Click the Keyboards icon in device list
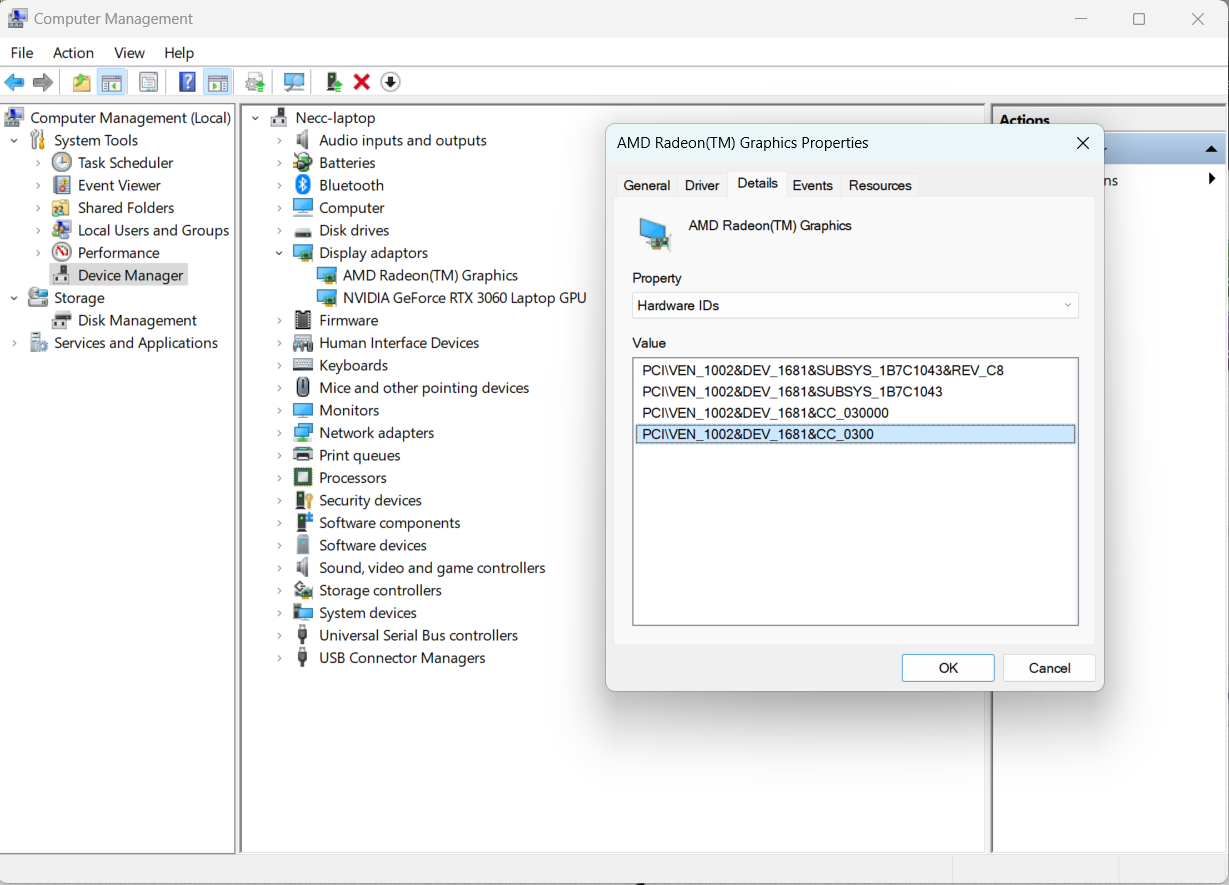Image resolution: width=1229 pixels, height=885 pixels. click(303, 365)
